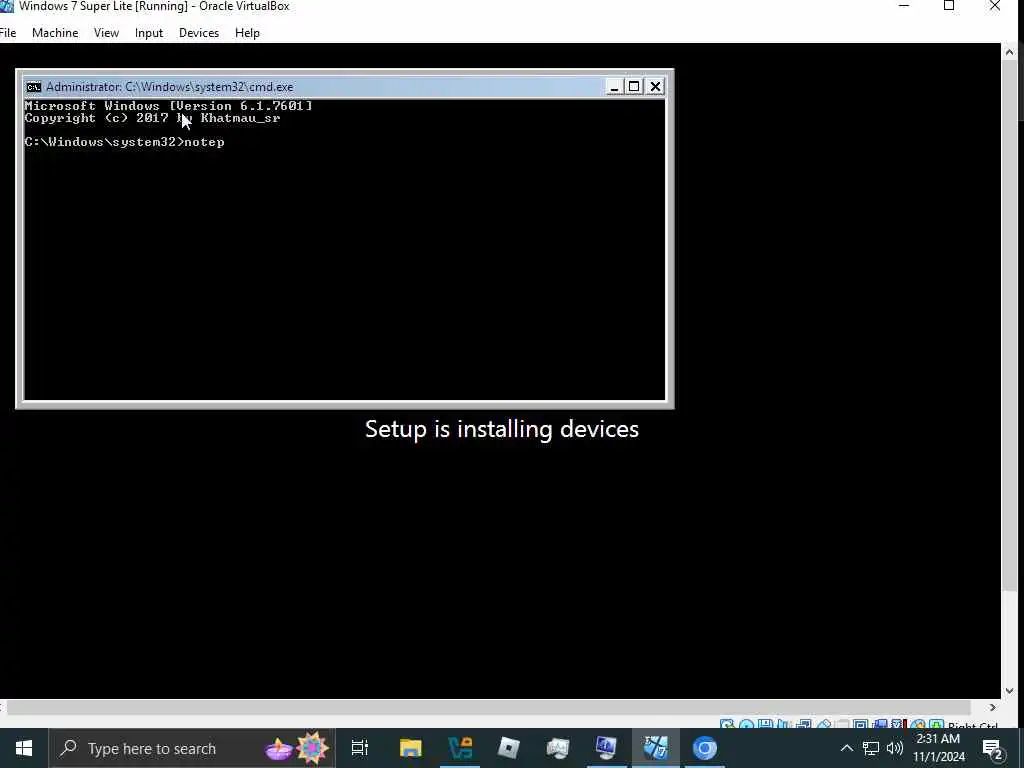Open the Chromium browser from the taskbar

(x=705, y=748)
